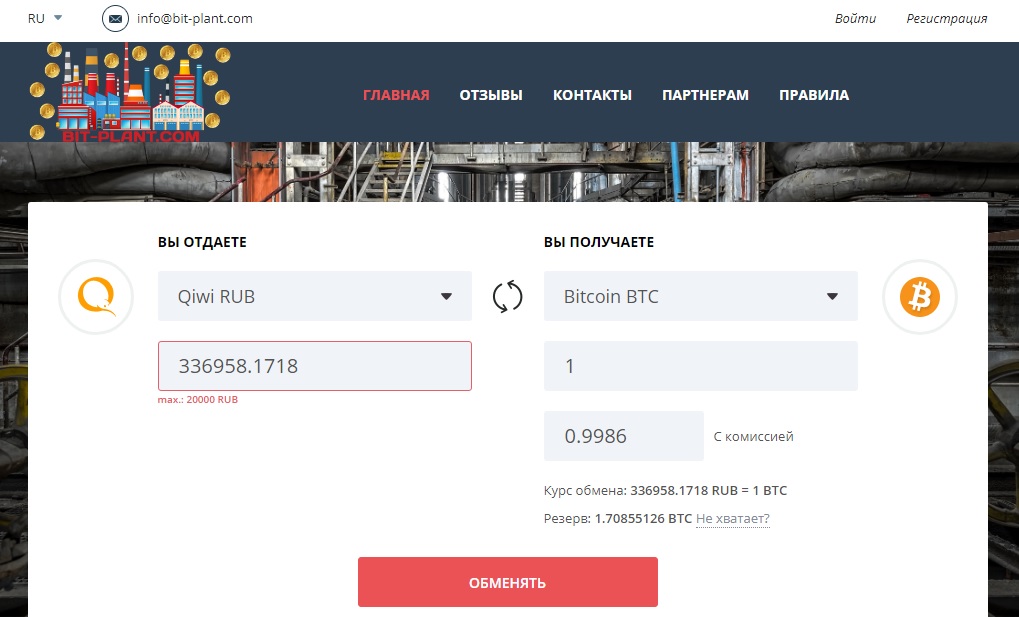Click the orange Bitcoin coin icon

920,297
